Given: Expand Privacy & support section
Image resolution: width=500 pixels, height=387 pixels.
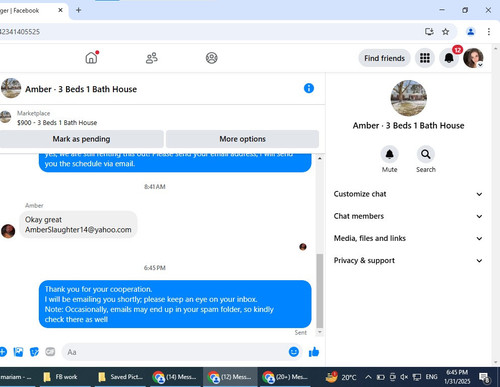Looking at the screenshot, I should (408, 261).
